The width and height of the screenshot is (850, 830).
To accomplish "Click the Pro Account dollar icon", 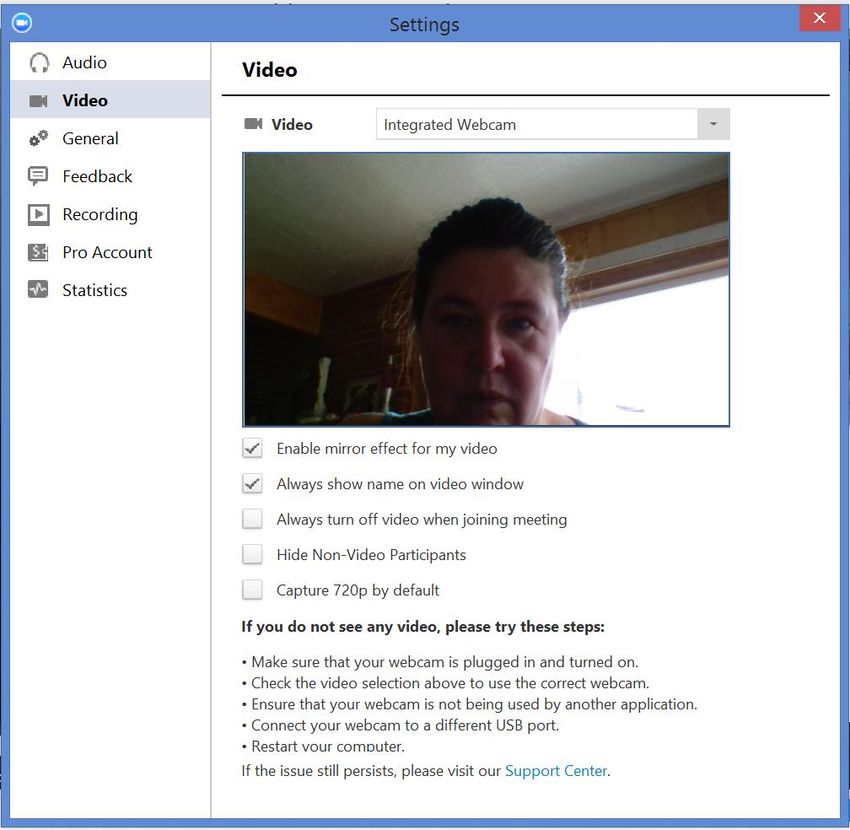I will pyautogui.click(x=38, y=252).
